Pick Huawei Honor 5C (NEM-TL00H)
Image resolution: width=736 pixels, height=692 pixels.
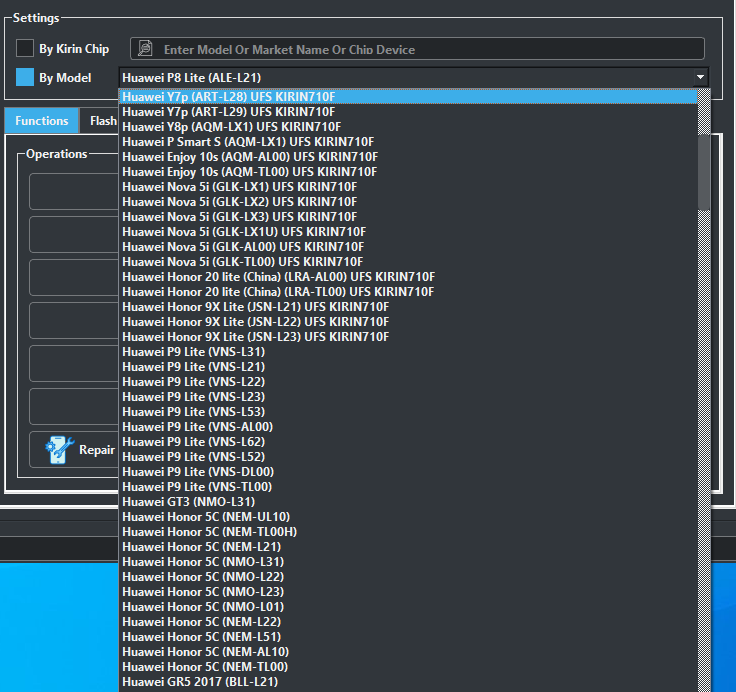tap(408, 532)
